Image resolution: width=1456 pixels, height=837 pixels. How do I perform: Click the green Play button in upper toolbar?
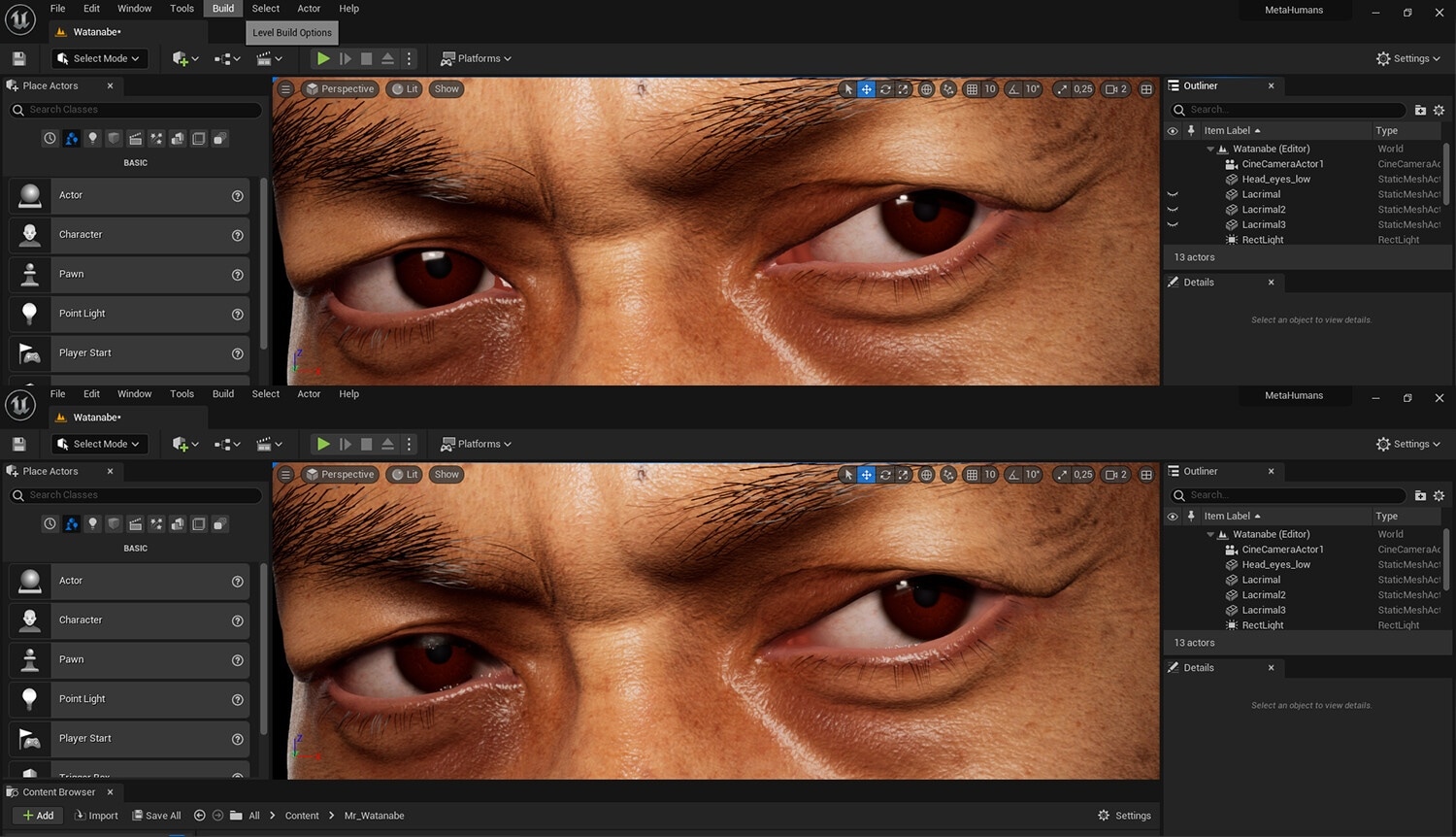[x=323, y=58]
